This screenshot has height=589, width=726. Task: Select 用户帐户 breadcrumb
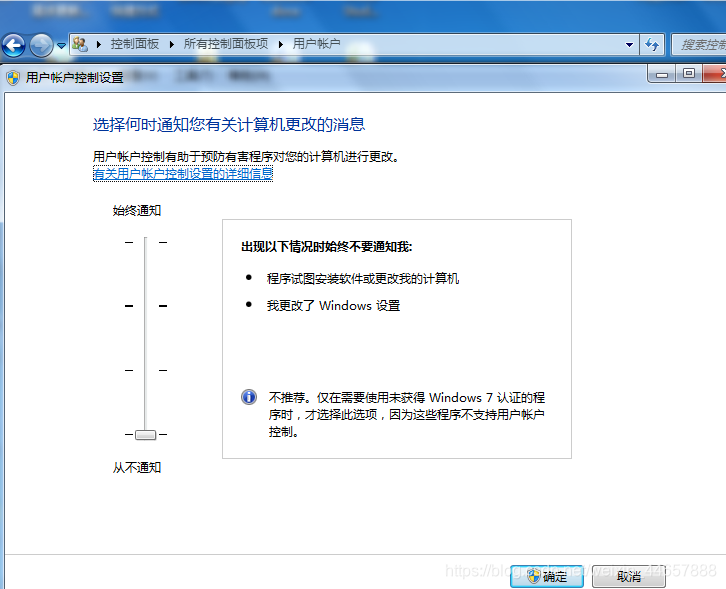pos(317,44)
